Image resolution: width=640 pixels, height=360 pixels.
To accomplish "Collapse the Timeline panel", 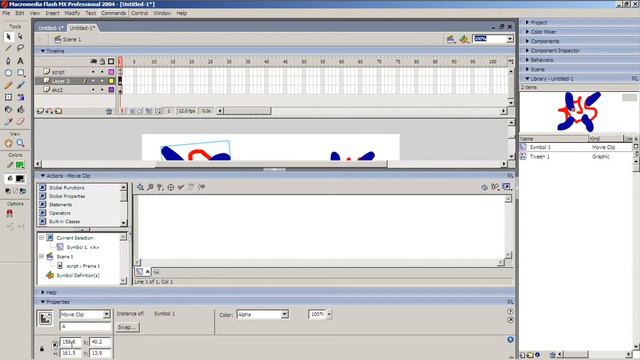I will [x=42, y=51].
